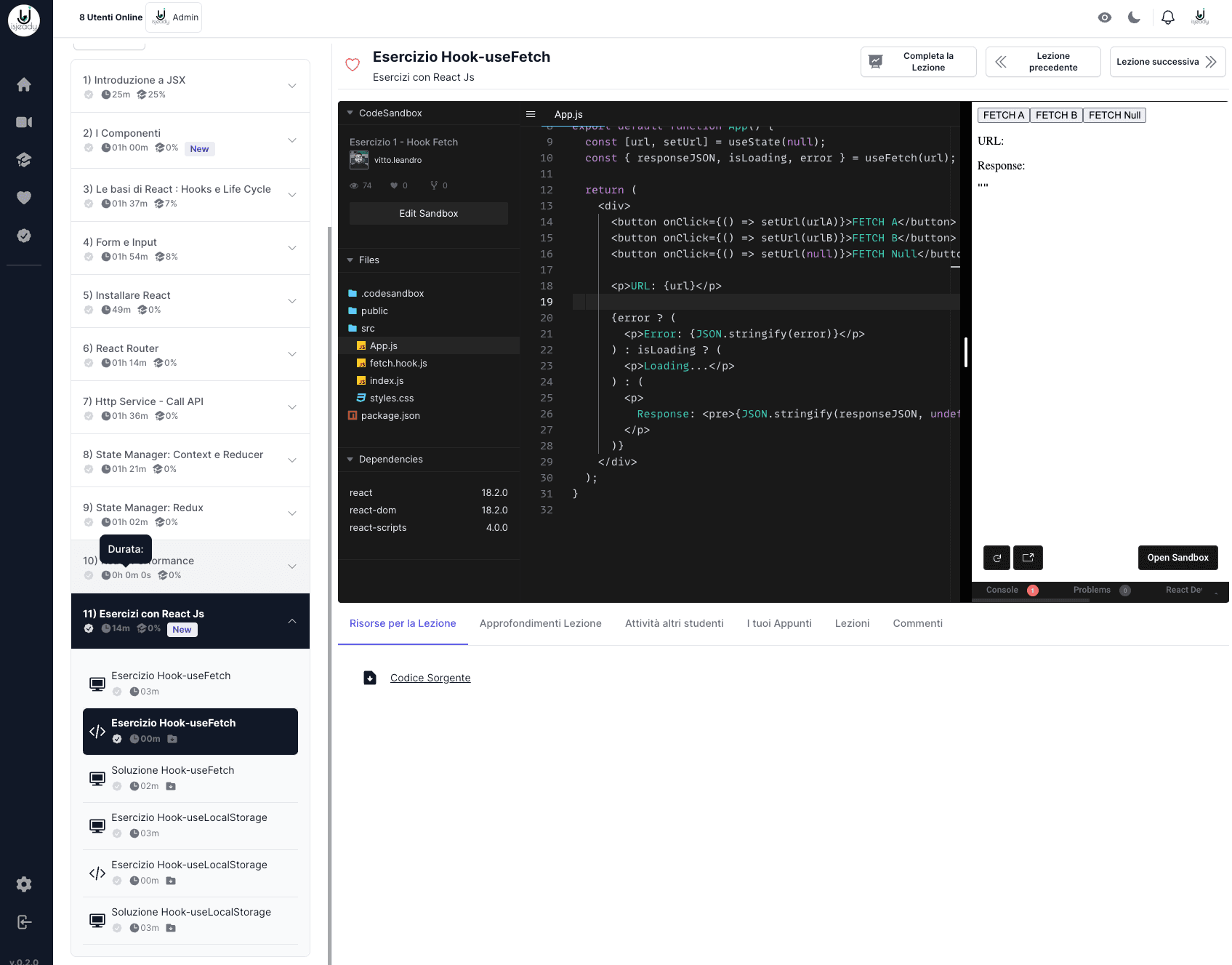Click the heart favorite icon beside lesson title
Screen dimensions: 1232x965
[x=353, y=65]
